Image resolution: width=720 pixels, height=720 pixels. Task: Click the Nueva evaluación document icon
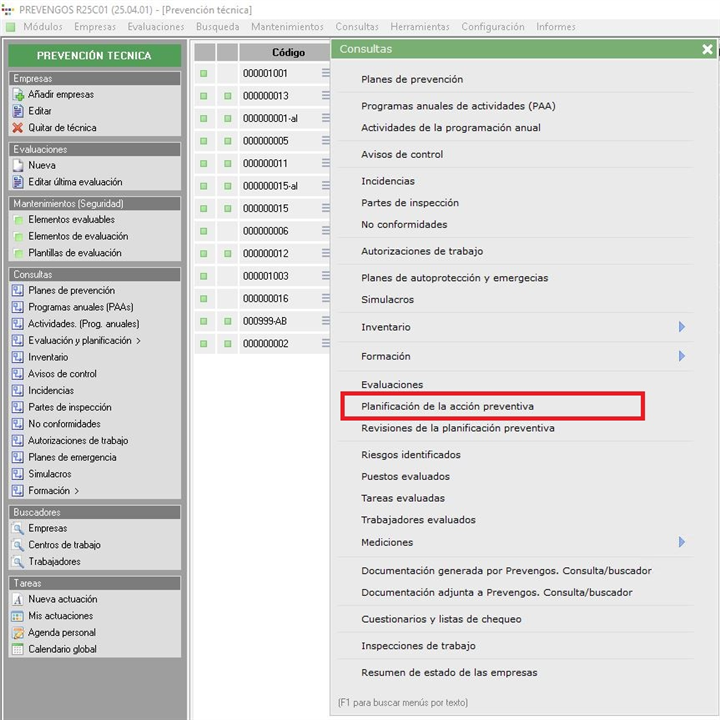[18, 166]
